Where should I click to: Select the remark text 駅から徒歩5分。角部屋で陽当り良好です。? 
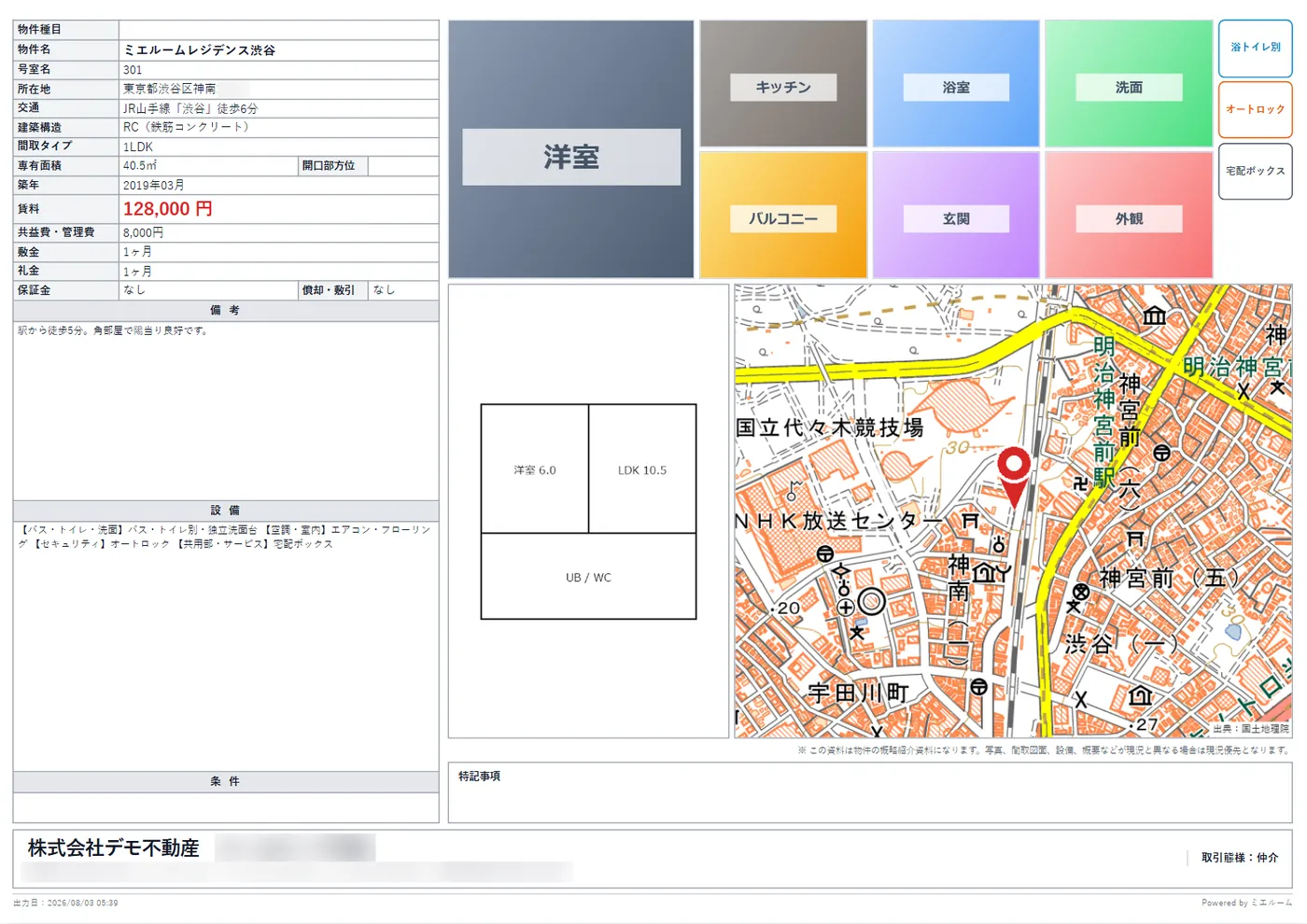(x=113, y=330)
